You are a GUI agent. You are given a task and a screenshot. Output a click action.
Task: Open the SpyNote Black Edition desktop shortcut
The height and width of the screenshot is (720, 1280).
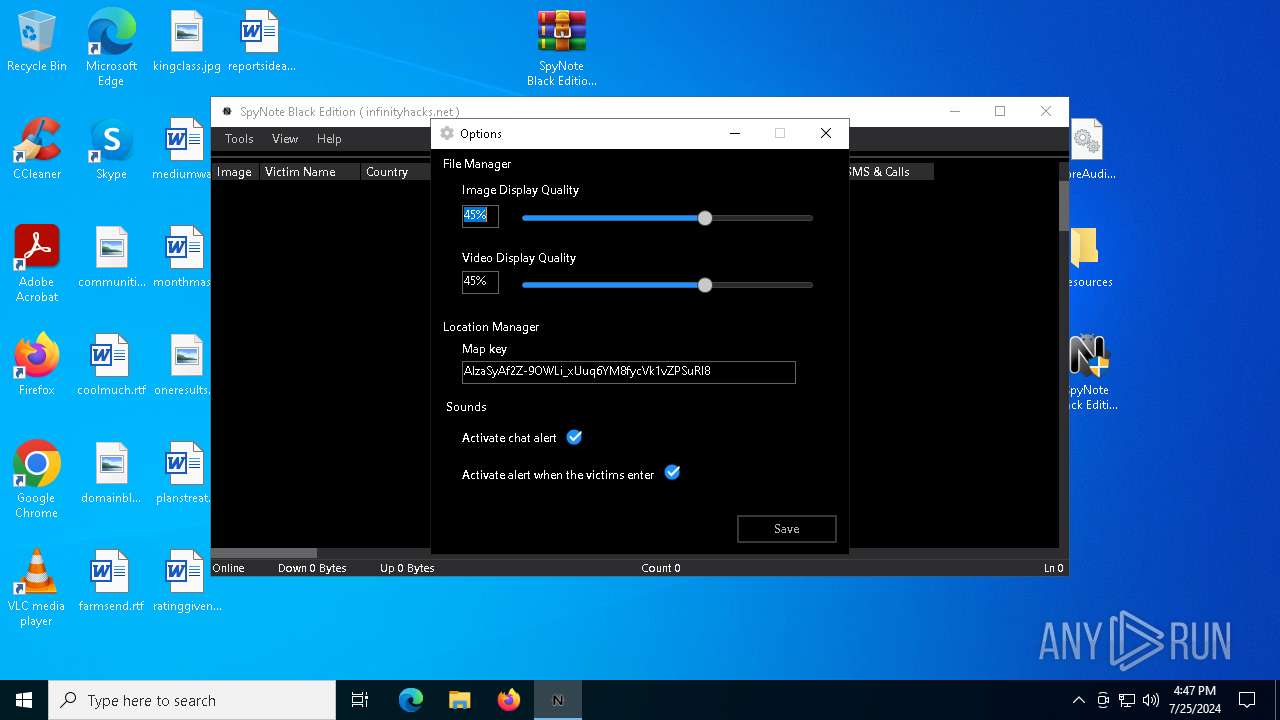tap(1090, 372)
